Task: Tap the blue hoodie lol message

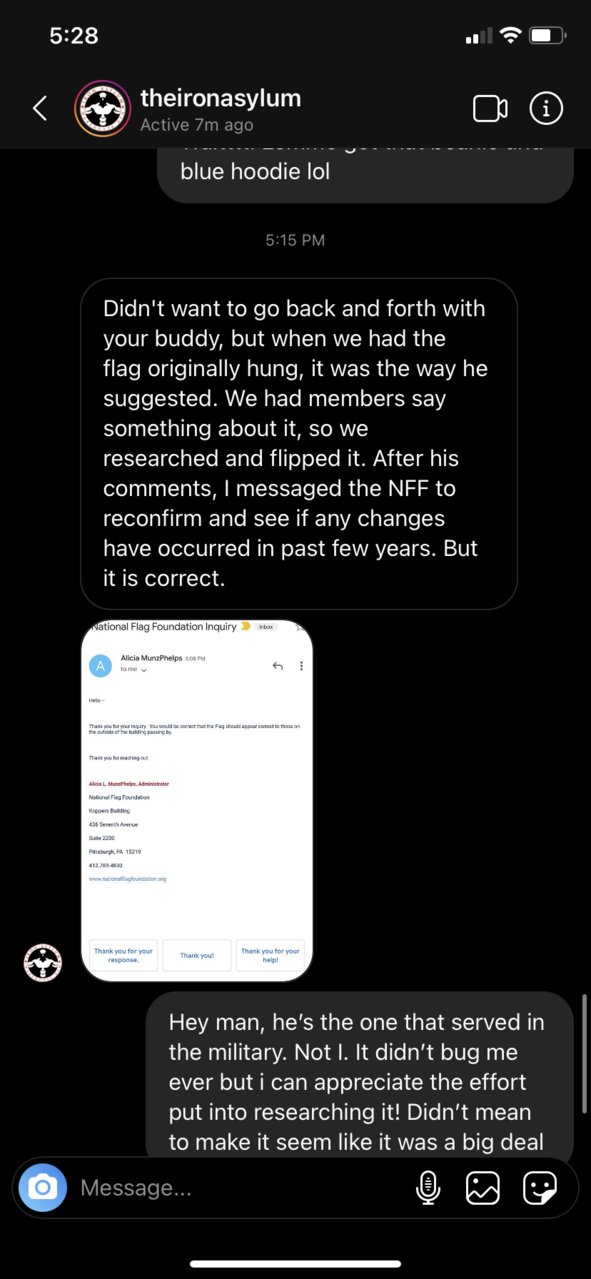Action: click(366, 171)
